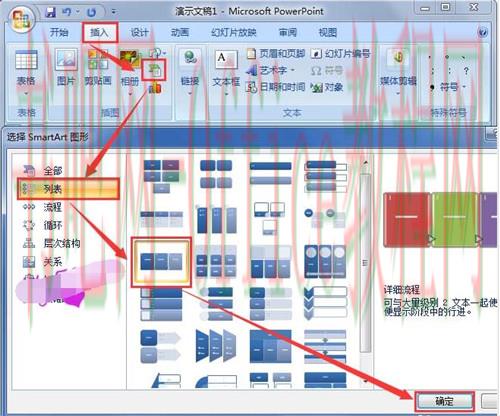
Task: Open the Insert (插入) ribbon tab
Action: [x=100, y=32]
